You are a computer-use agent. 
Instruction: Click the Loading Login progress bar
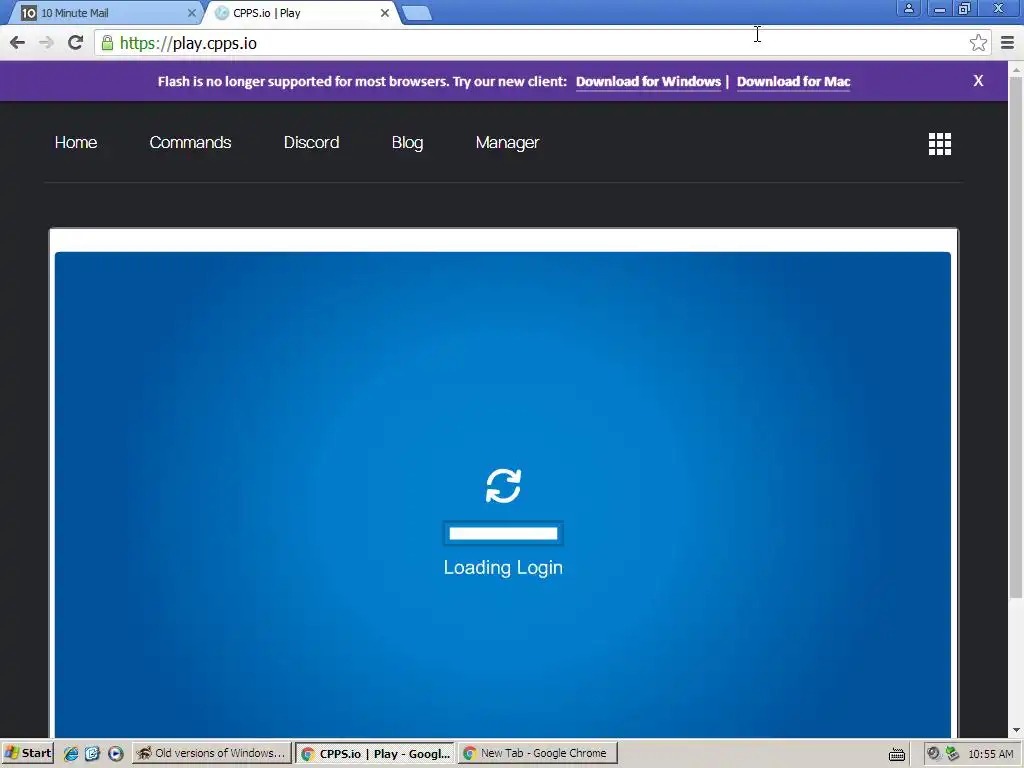click(x=504, y=534)
